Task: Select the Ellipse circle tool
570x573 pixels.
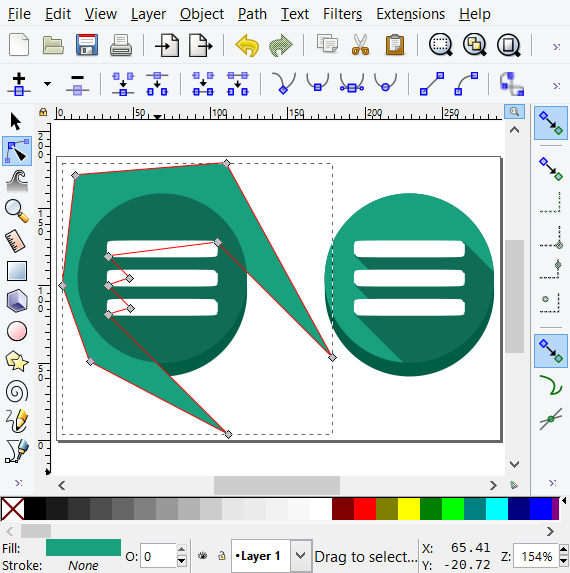Action: click(17, 331)
